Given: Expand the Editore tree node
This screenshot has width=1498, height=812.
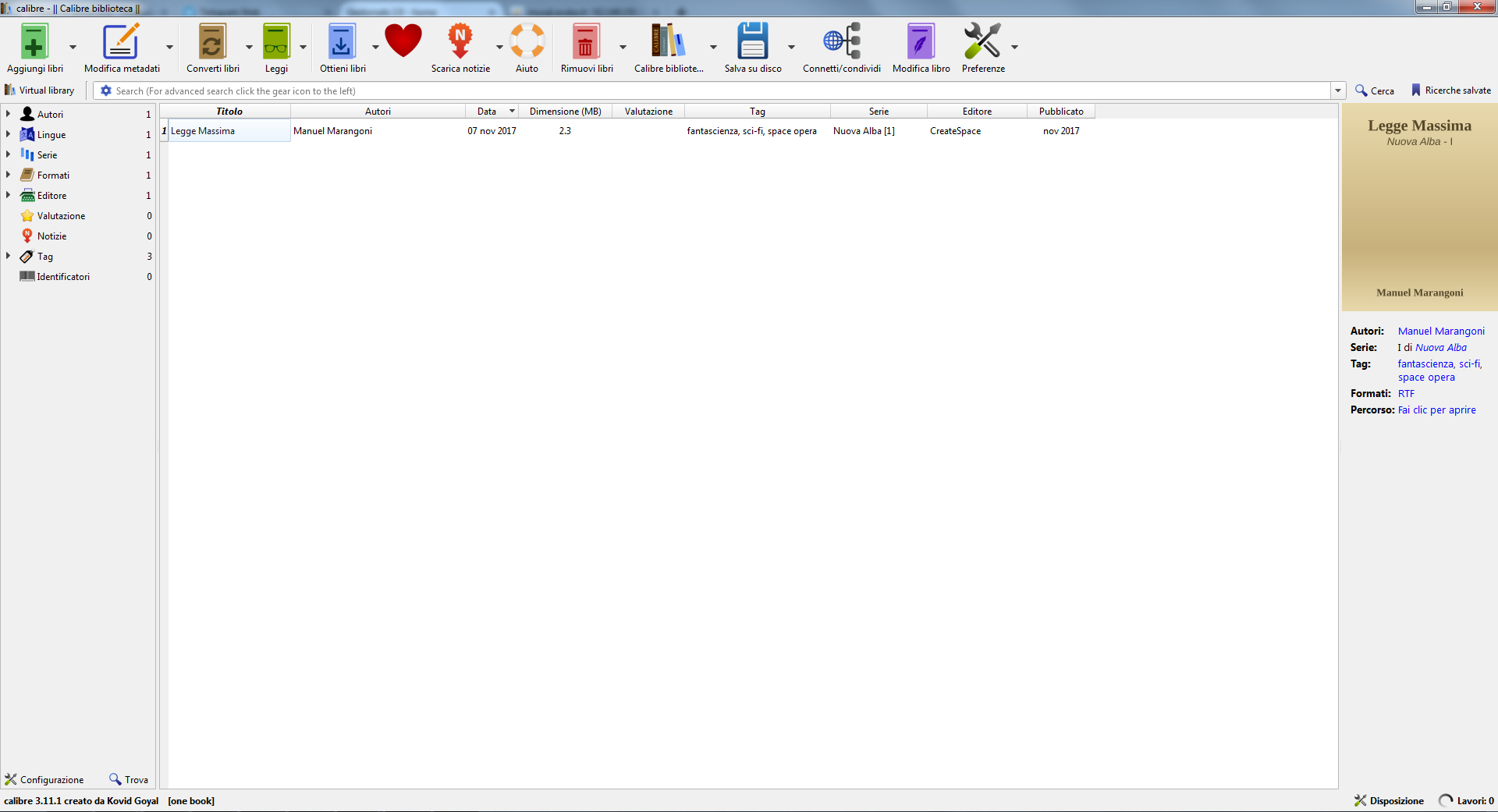Looking at the screenshot, I should pos(9,195).
